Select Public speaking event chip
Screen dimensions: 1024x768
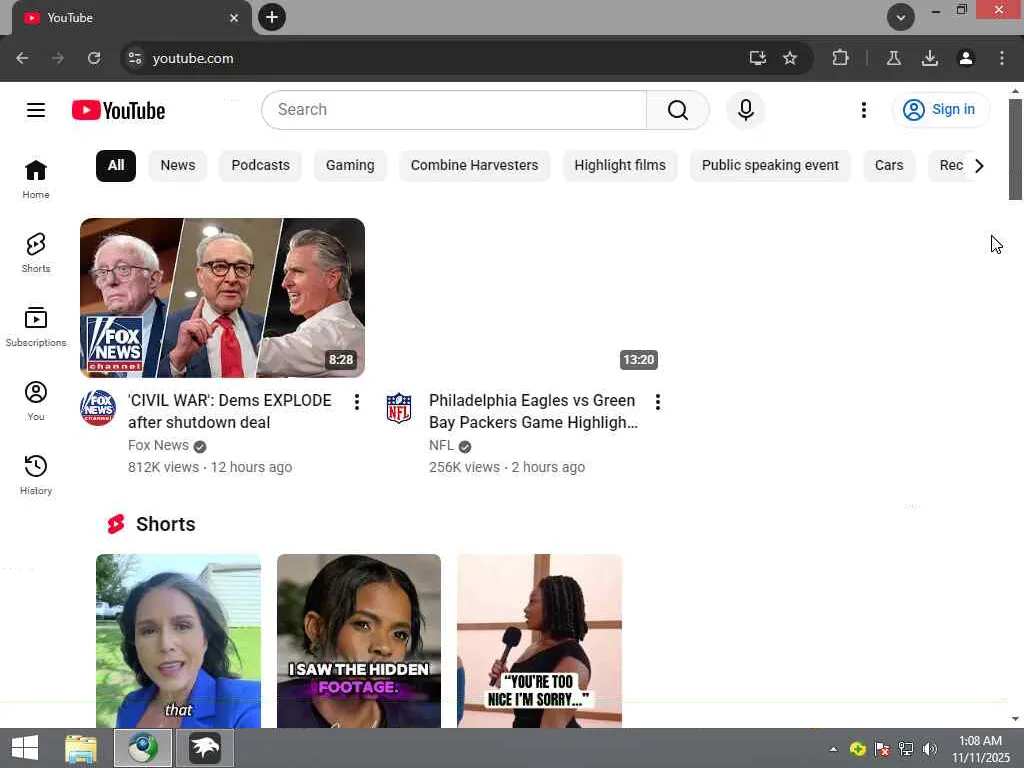pos(770,166)
